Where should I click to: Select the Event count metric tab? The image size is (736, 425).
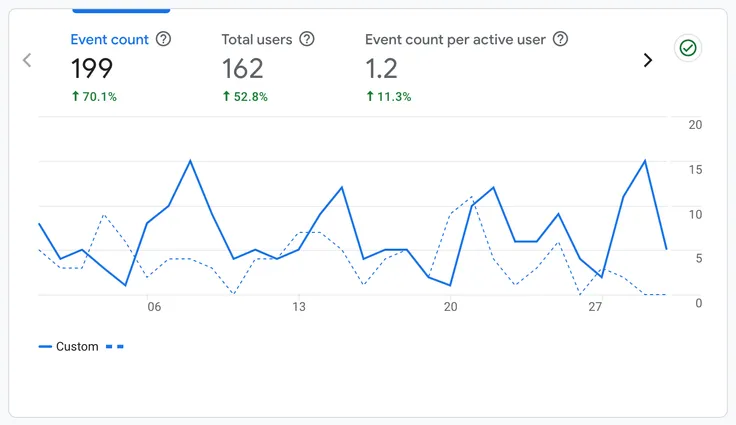click(109, 40)
